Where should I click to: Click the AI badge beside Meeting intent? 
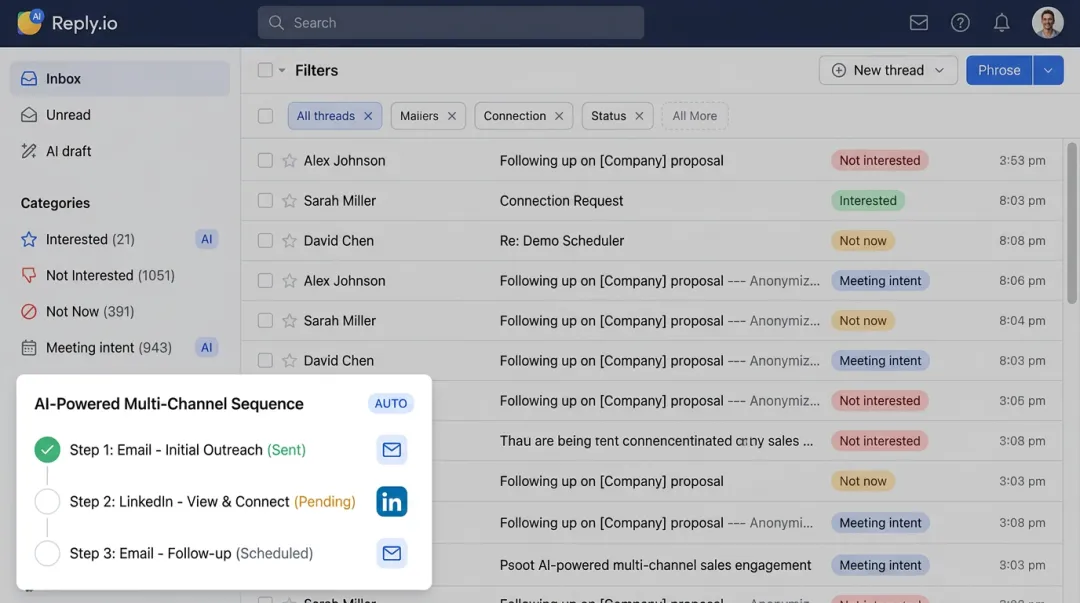[206, 347]
